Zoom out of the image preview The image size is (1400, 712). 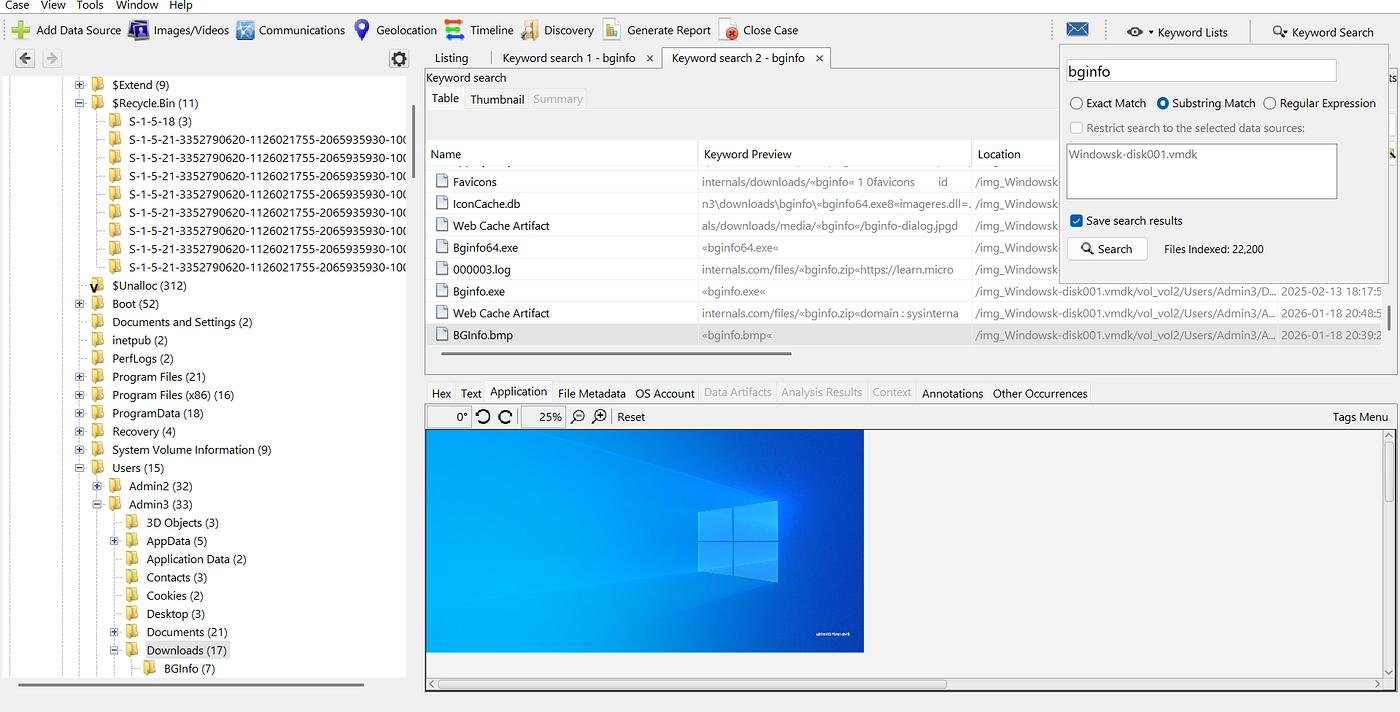pos(578,417)
